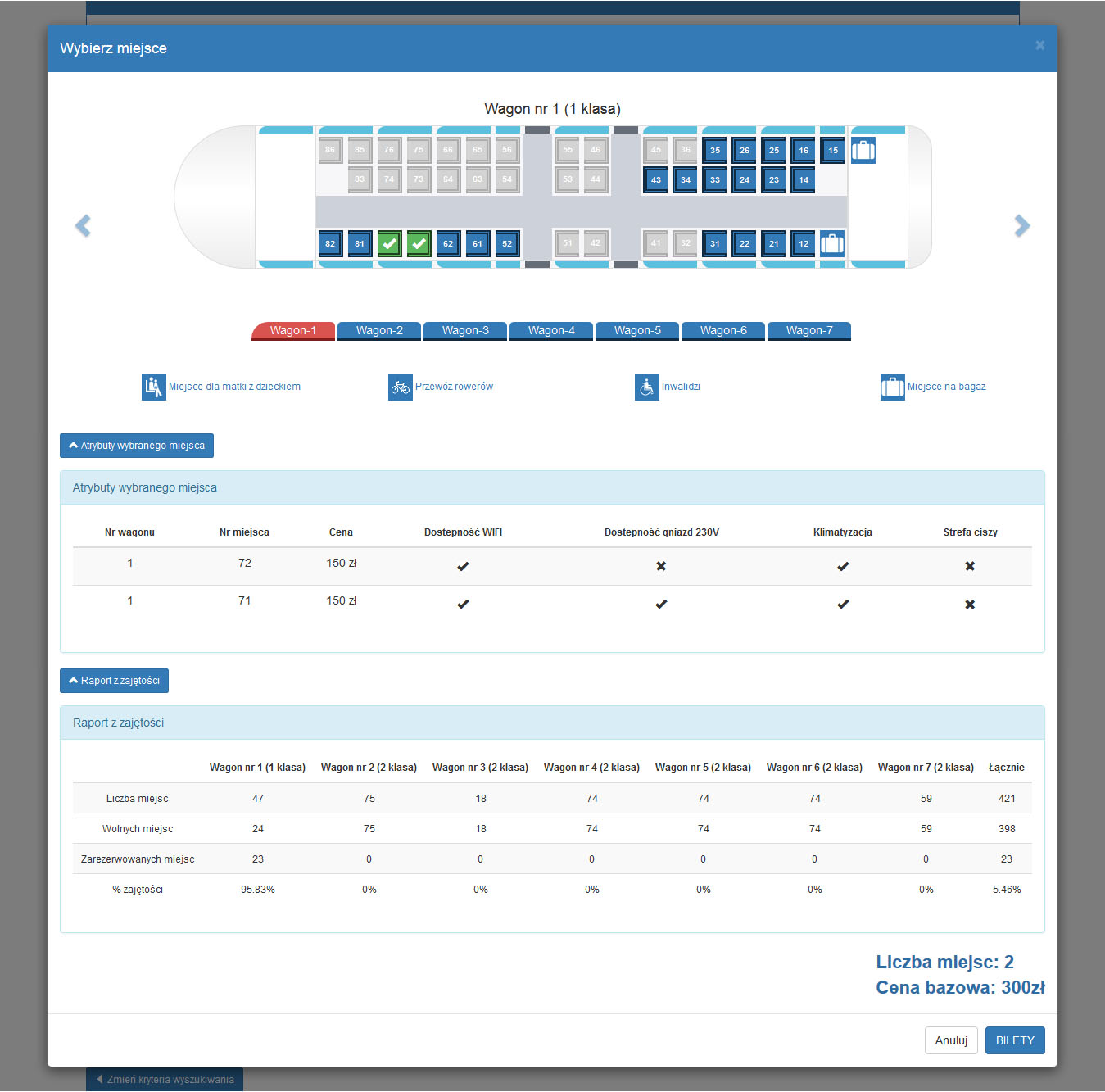Deselect the first green checked seat beside seat 81
This screenshot has width=1105, height=1092.
389,243
